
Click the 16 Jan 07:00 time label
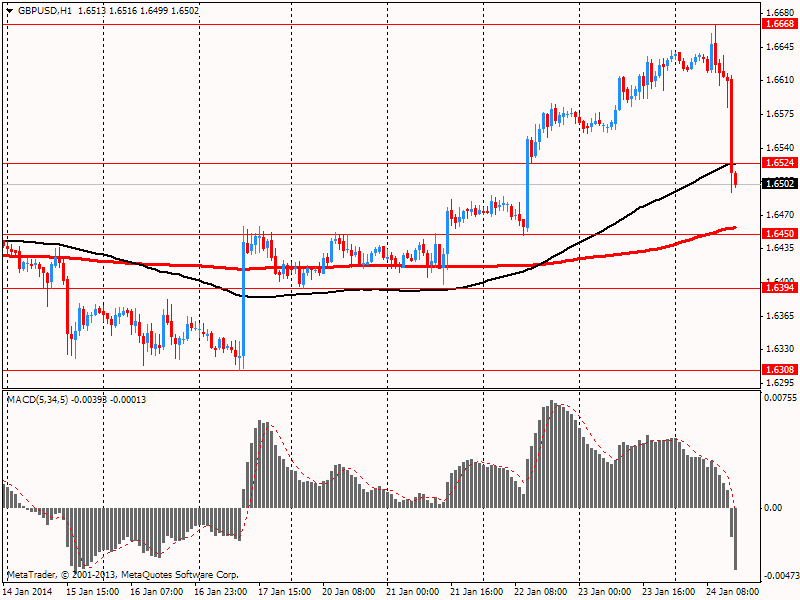coord(157,592)
